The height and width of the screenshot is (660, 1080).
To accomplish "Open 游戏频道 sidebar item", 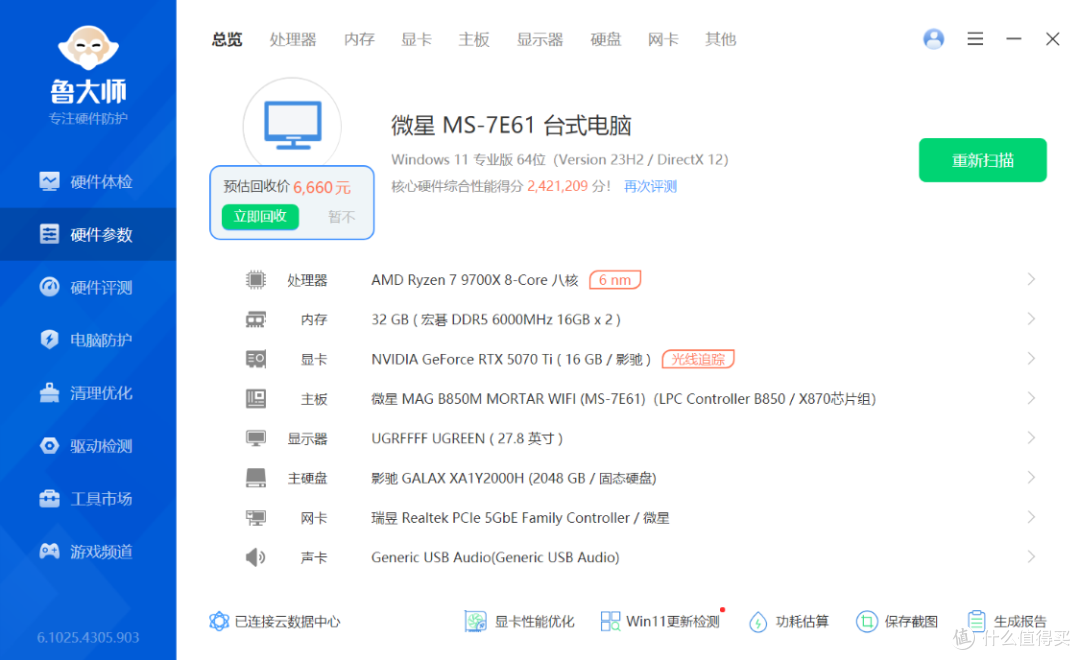I will [x=88, y=552].
